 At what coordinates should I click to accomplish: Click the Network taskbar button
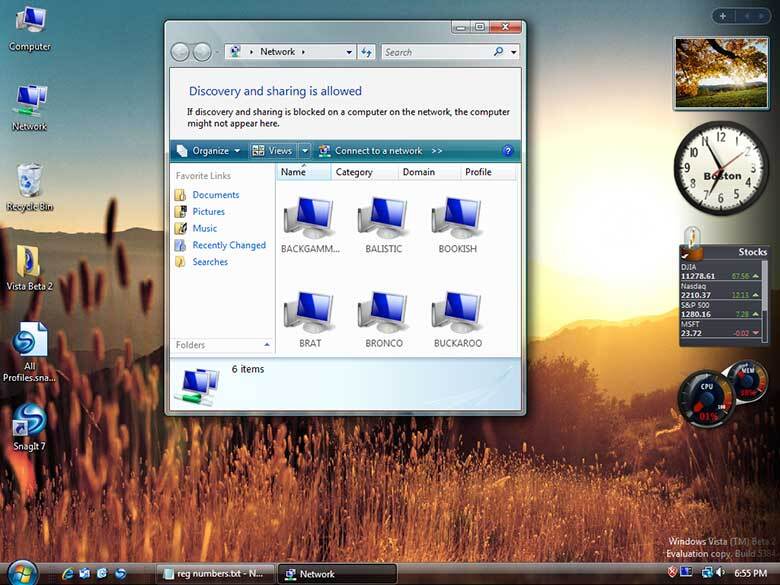337,574
